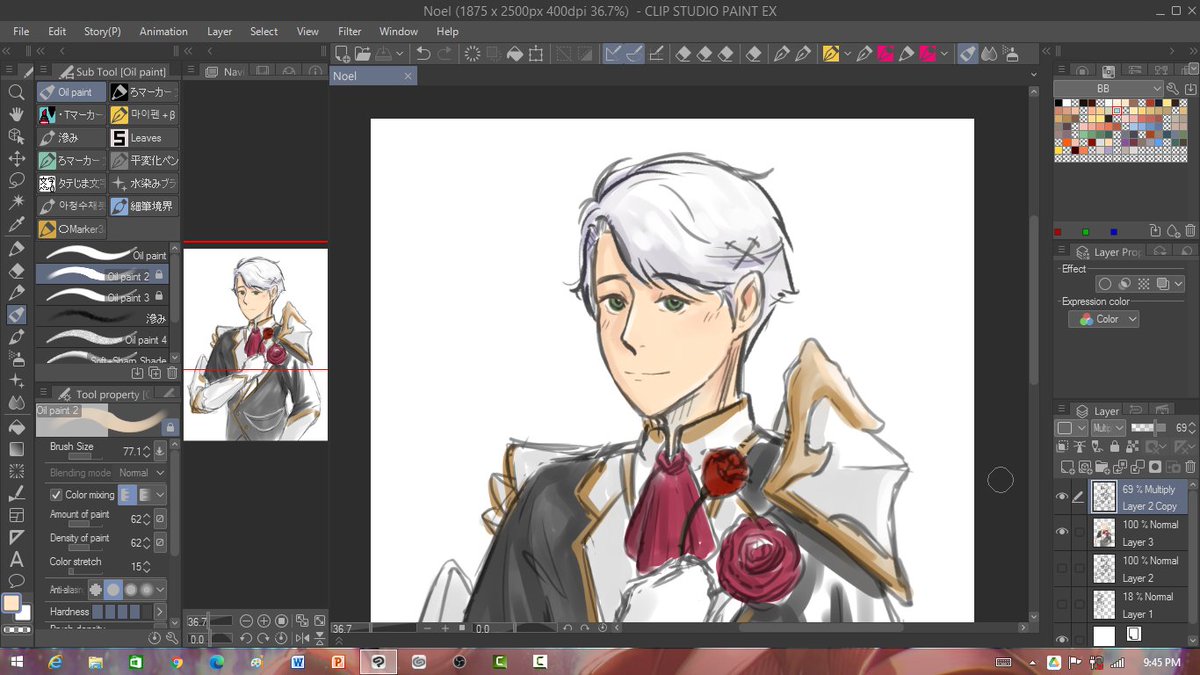The height and width of the screenshot is (675, 1200).
Task: Toggle lock on Oil paint 2 preview
Action: click(x=170, y=427)
